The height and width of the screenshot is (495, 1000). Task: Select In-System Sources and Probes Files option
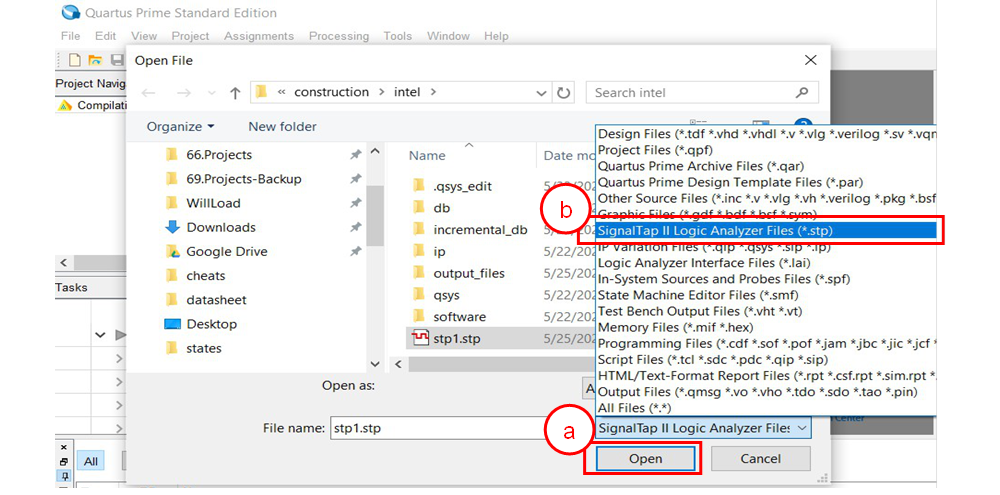point(765,279)
